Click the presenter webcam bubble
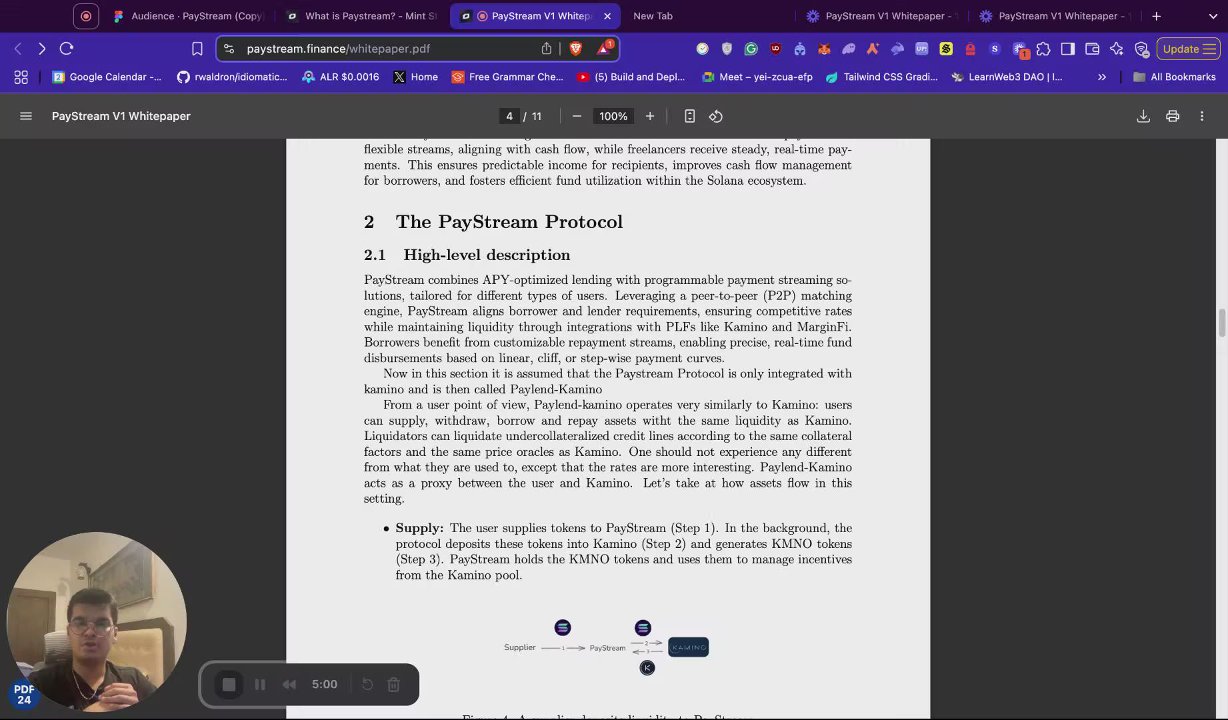Viewport: 1228px width, 720px height. pos(96,622)
